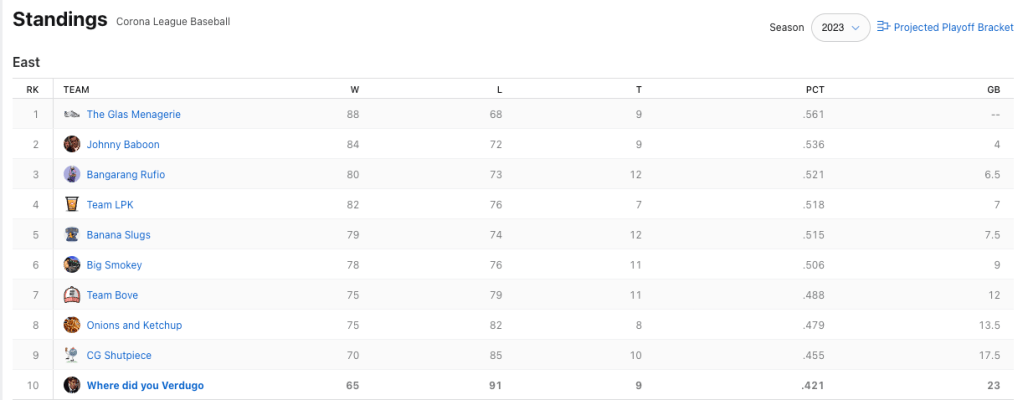Open the Season 2023 dropdown

point(840,28)
